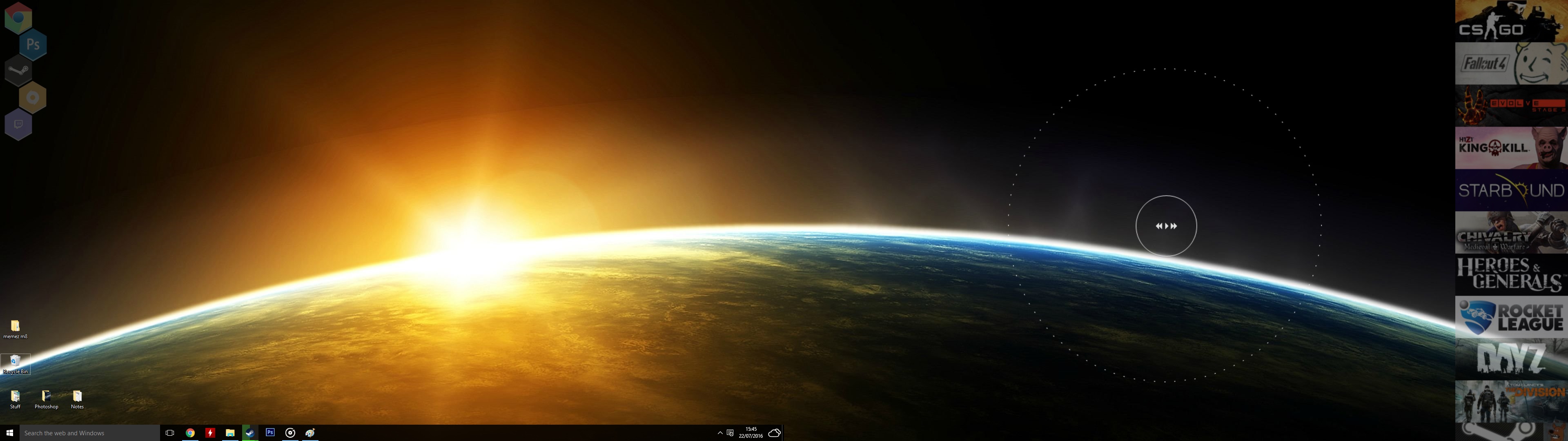This screenshot has width=1568, height=441.
Task: Switch to Steam on the taskbar
Action: [x=250, y=433]
